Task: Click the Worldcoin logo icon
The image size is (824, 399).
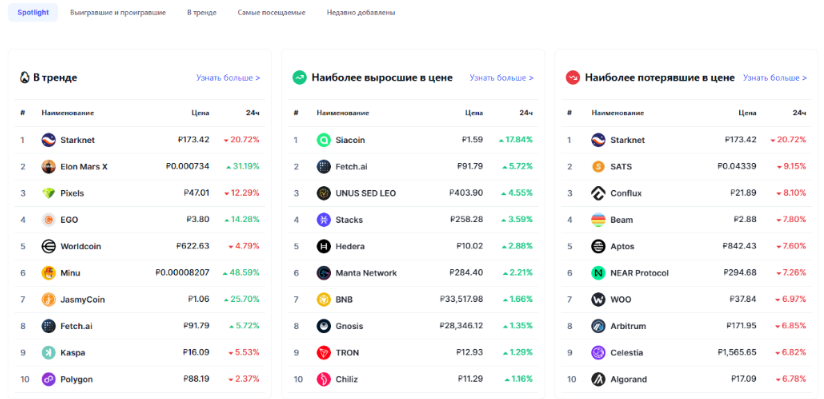Action: 48,246
